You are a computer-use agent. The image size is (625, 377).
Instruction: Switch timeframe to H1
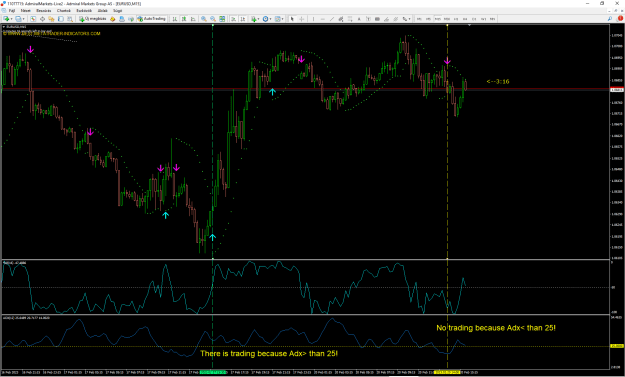(456, 19)
